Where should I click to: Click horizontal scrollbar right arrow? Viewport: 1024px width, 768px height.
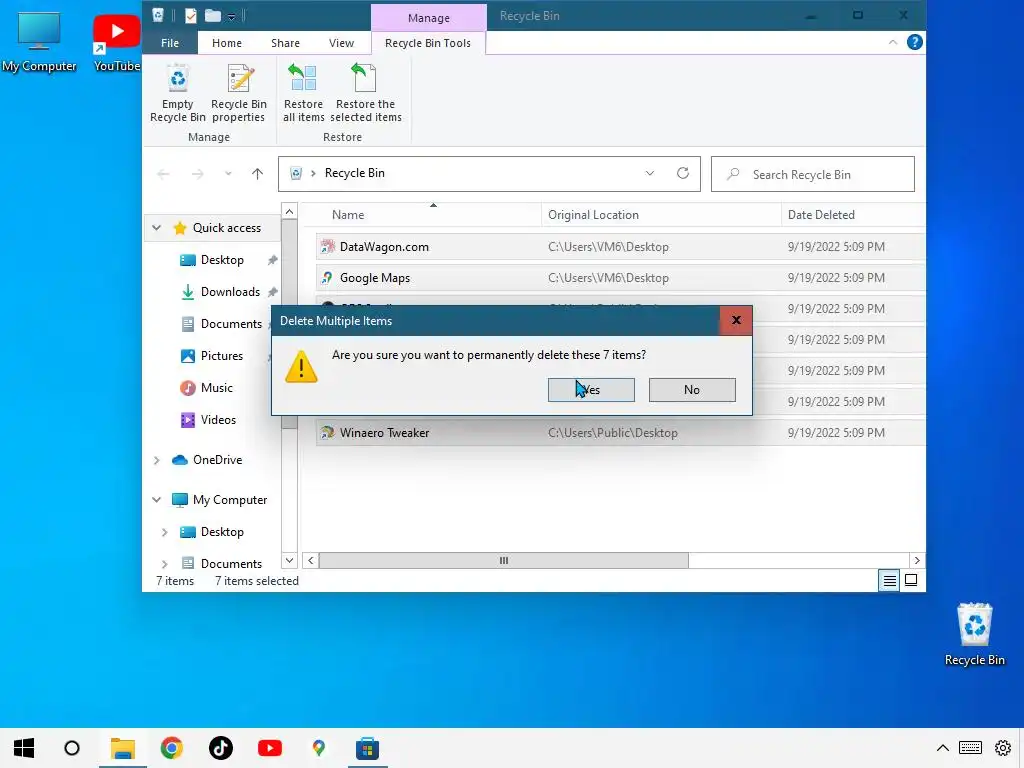(917, 560)
